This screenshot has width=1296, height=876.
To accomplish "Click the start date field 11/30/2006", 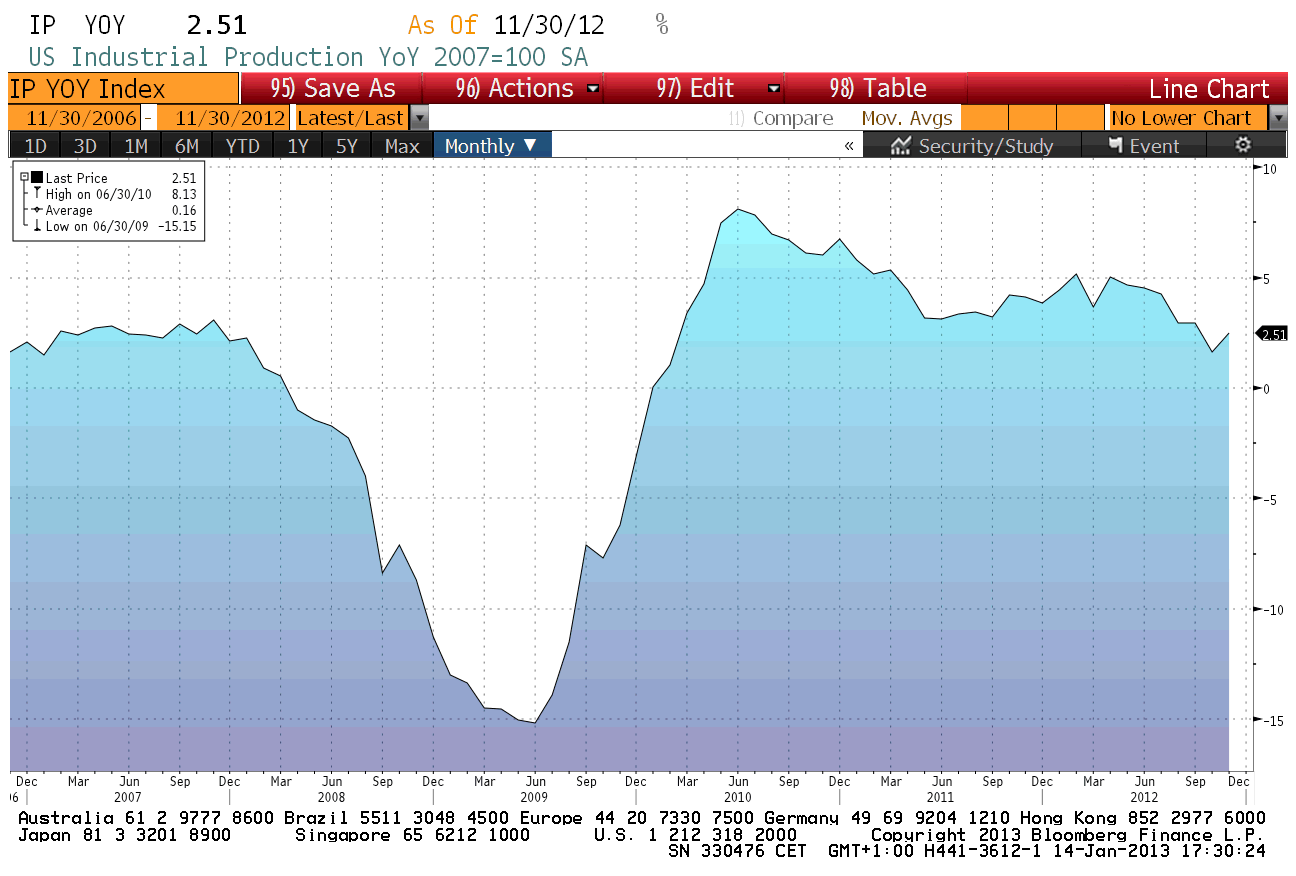I will [75, 118].
